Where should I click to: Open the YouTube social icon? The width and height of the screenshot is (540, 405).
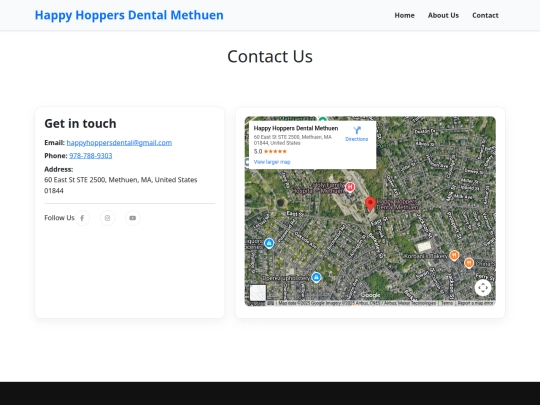coord(133,218)
